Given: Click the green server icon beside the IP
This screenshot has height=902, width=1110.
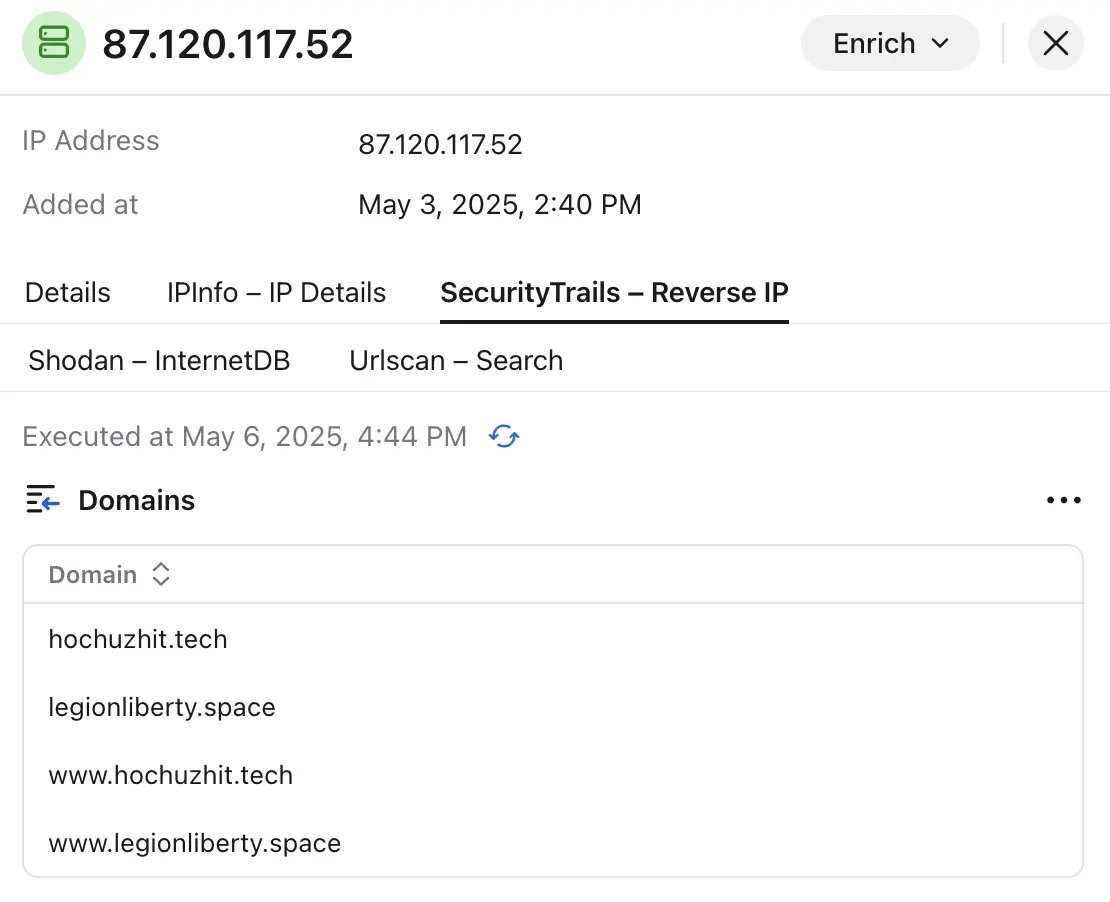Looking at the screenshot, I should (x=54, y=45).
